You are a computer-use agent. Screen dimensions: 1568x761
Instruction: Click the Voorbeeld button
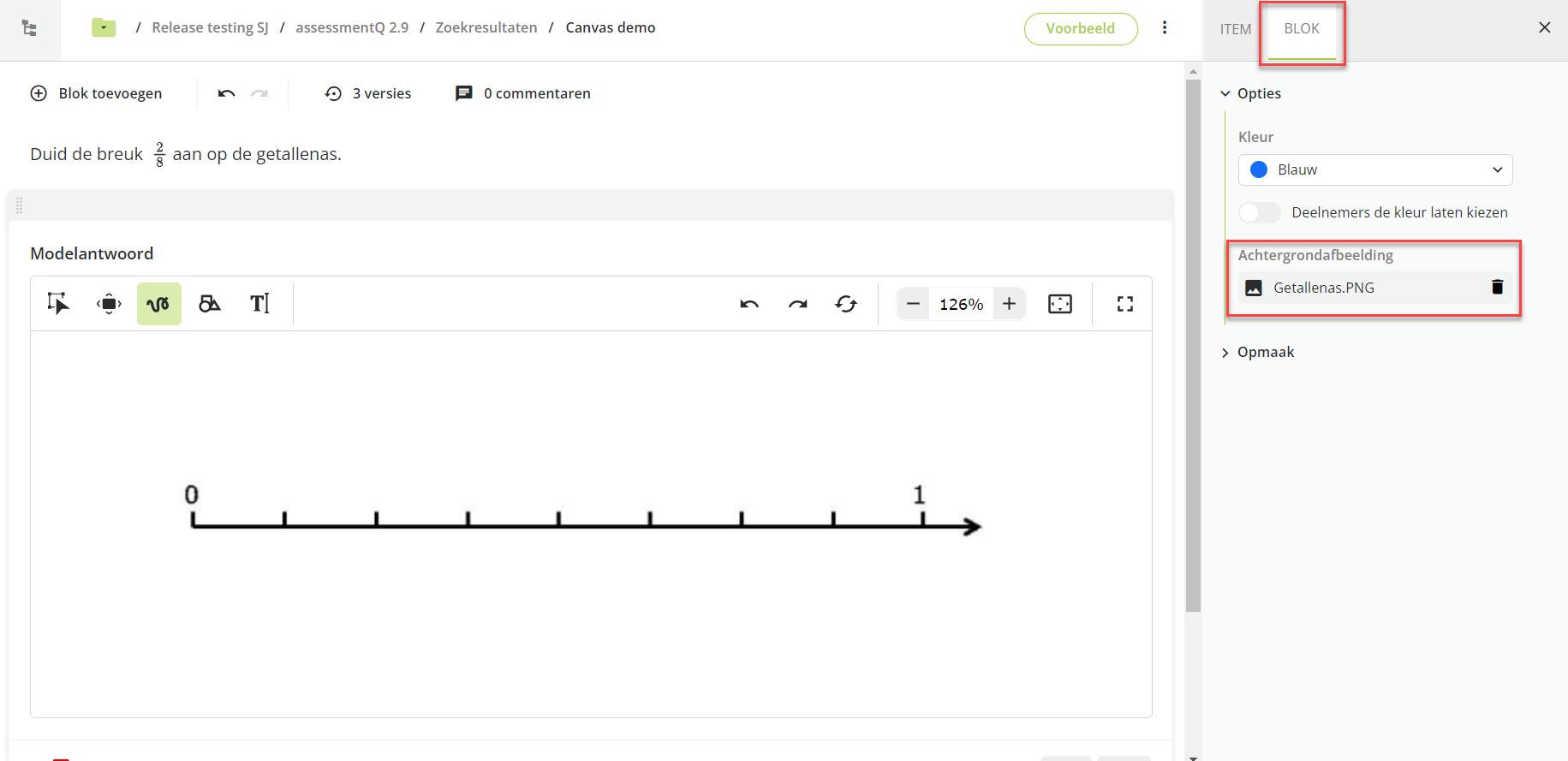[1080, 28]
